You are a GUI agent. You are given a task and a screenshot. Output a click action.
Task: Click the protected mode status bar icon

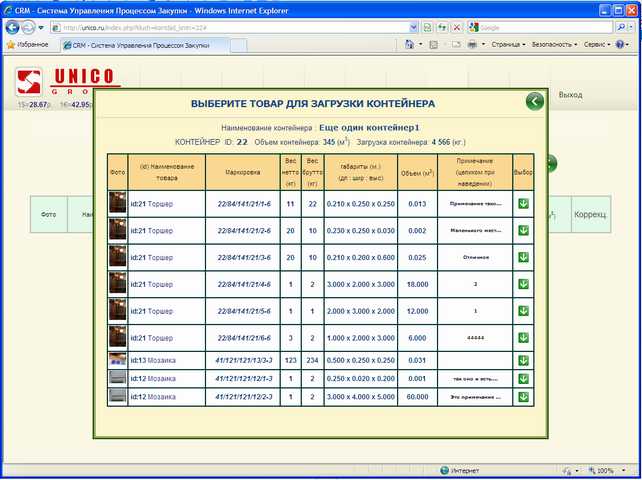(x=567, y=471)
